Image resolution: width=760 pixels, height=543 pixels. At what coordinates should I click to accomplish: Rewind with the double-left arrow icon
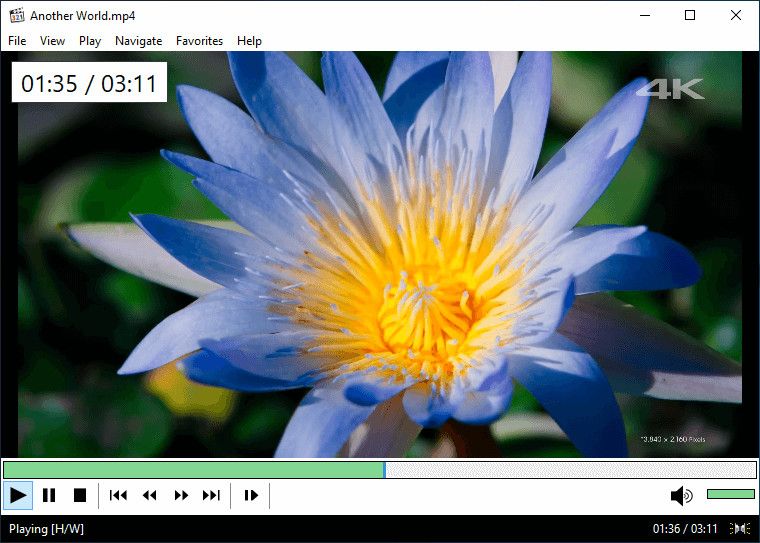pyautogui.click(x=149, y=495)
